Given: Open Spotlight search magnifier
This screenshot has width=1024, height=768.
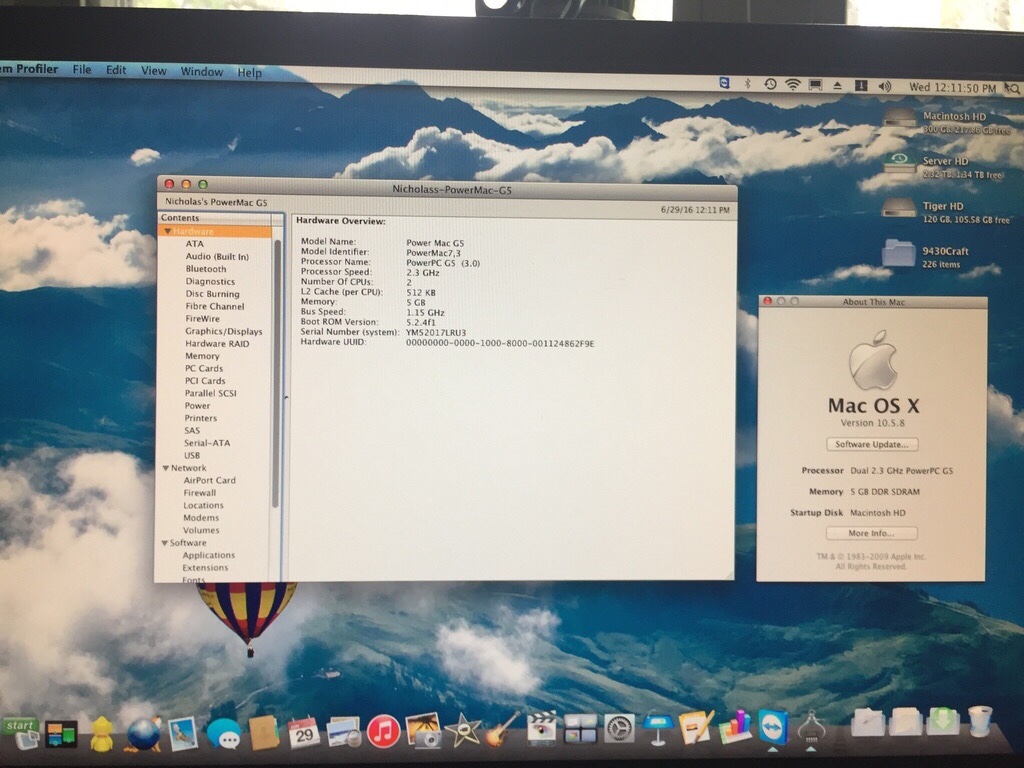Looking at the screenshot, I should (x=1012, y=88).
